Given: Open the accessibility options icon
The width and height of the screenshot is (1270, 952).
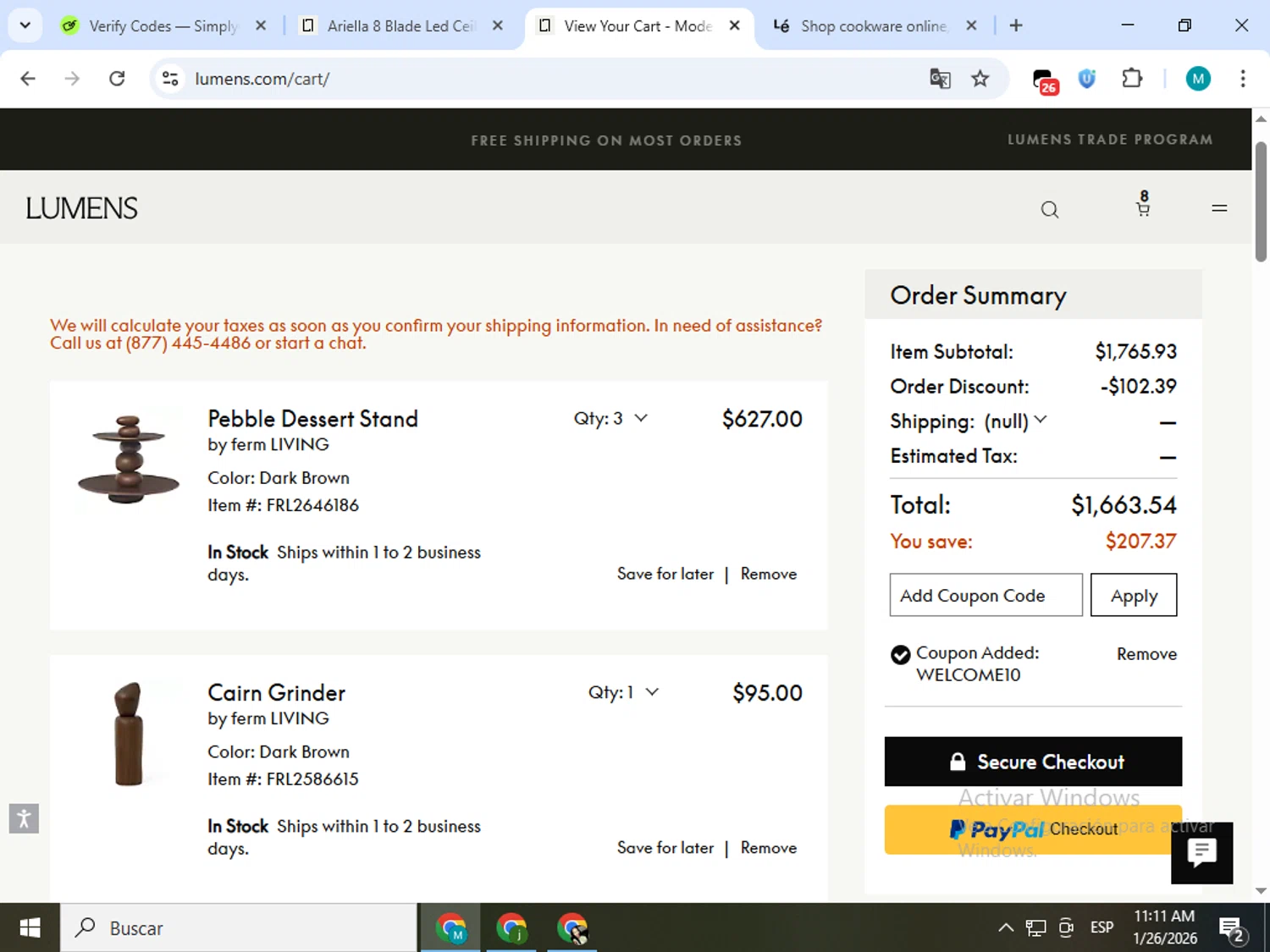Looking at the screenshot, I should pyautogui.click(x=24, y=818).
